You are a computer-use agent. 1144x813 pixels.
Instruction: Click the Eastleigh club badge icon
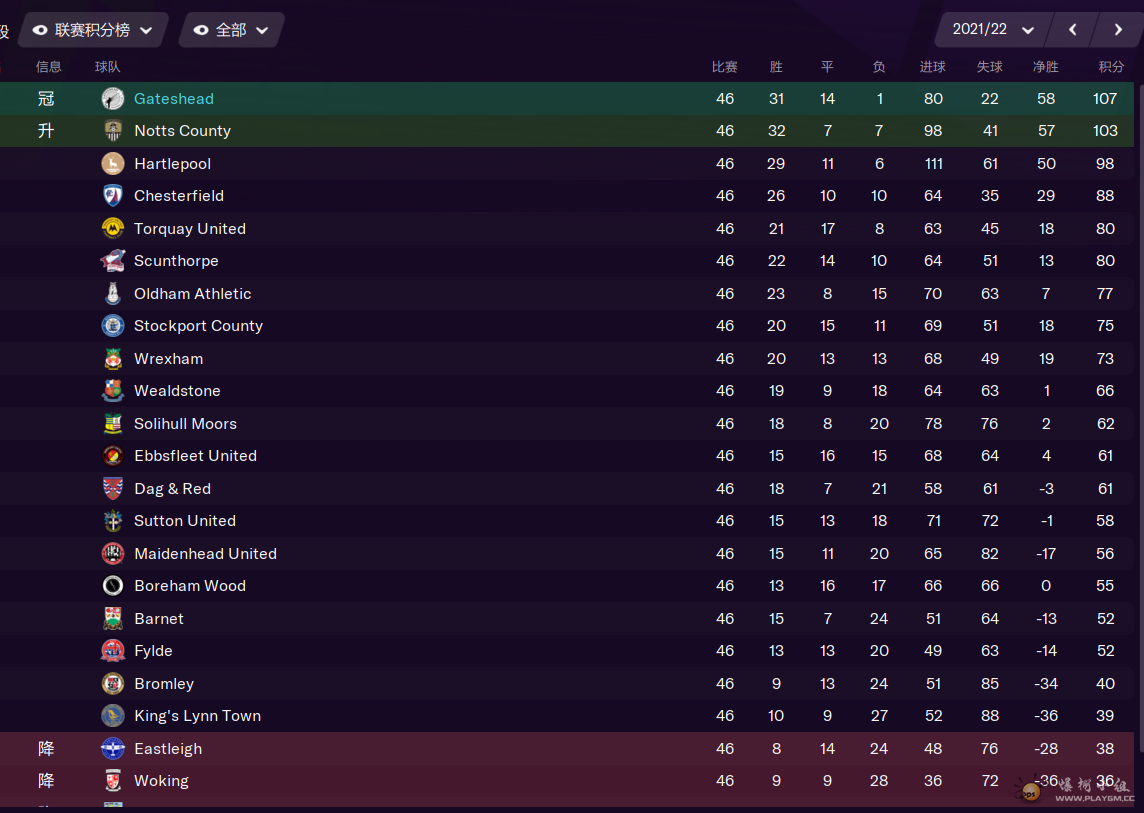pos(113,749)
